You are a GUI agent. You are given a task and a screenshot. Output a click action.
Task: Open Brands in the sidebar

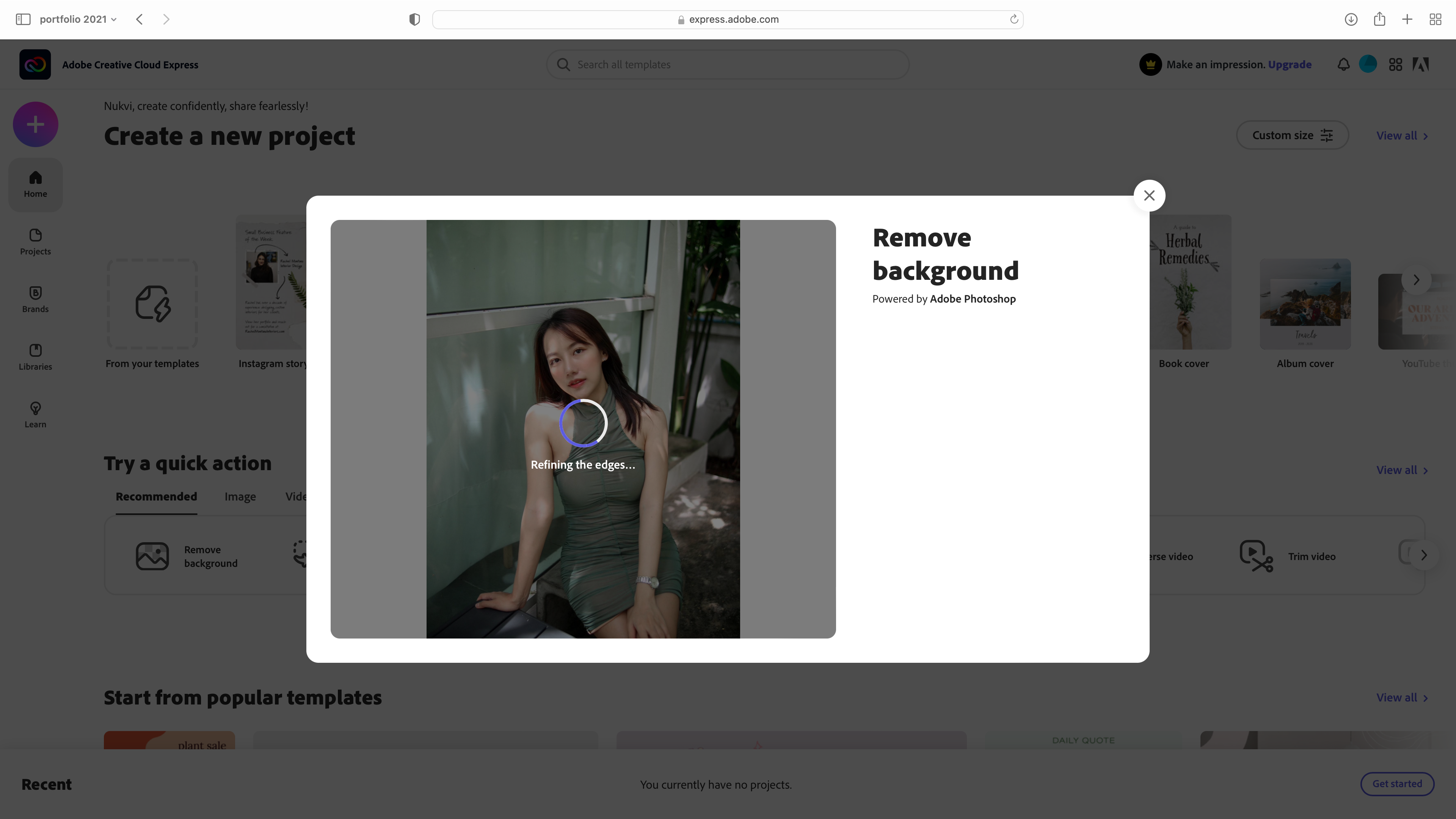[x=35, y=300]
